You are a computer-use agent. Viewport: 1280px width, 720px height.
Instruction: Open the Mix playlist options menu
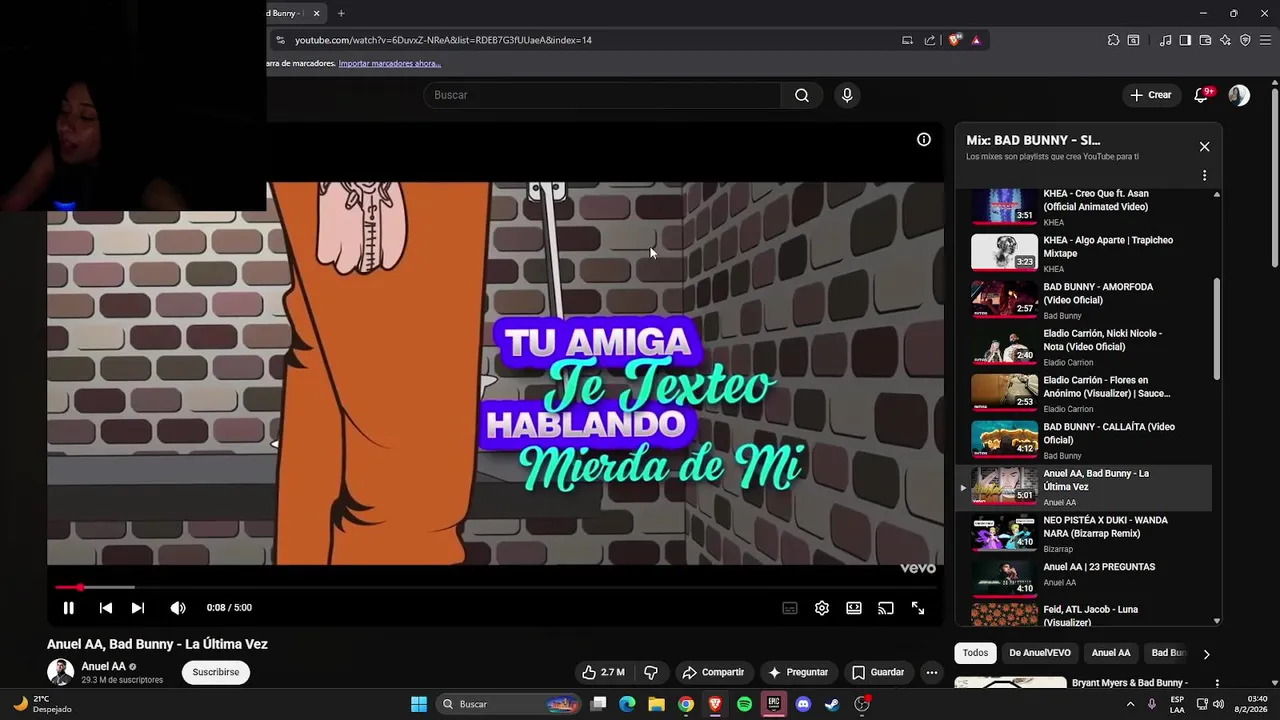1204,175
